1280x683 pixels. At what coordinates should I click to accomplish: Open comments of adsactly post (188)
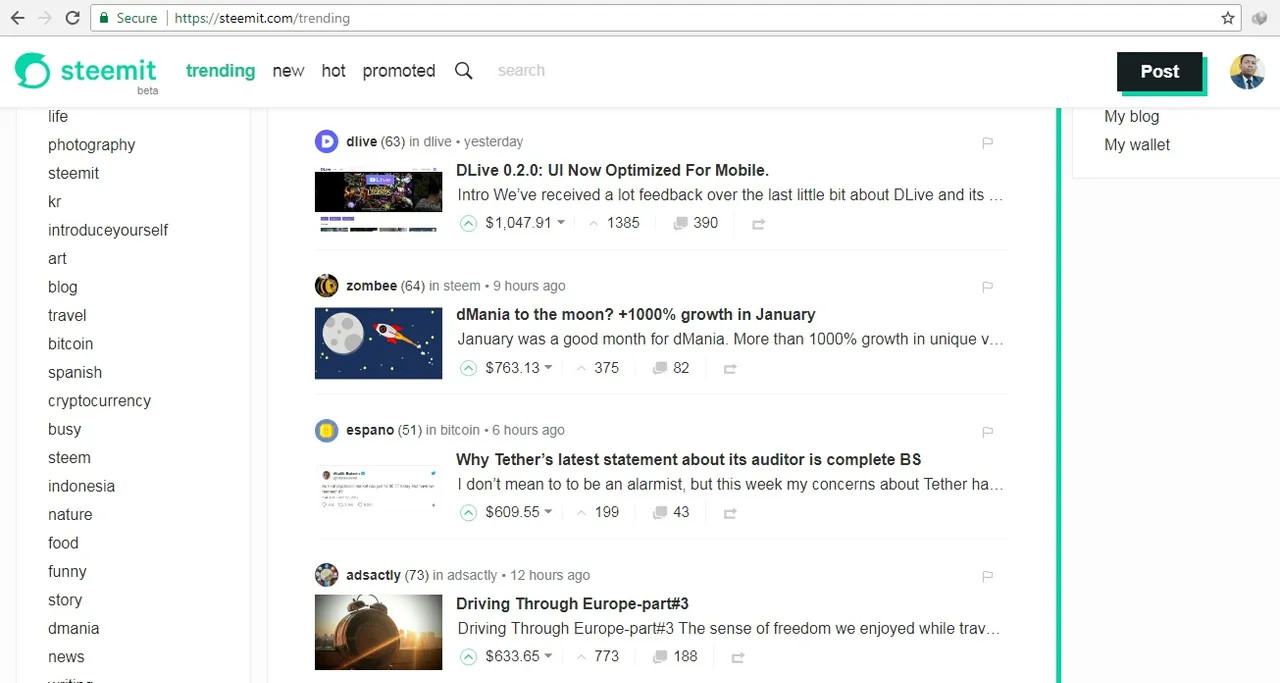click(x=675, y=657)
